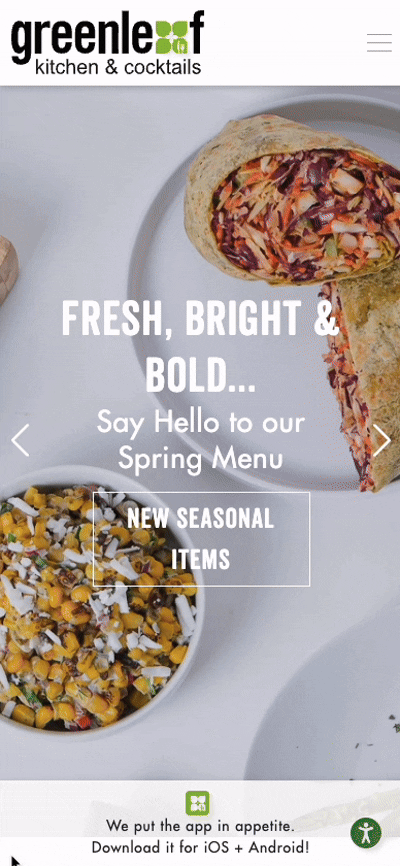Advance to the next slide arrow

tap(381, 440)
